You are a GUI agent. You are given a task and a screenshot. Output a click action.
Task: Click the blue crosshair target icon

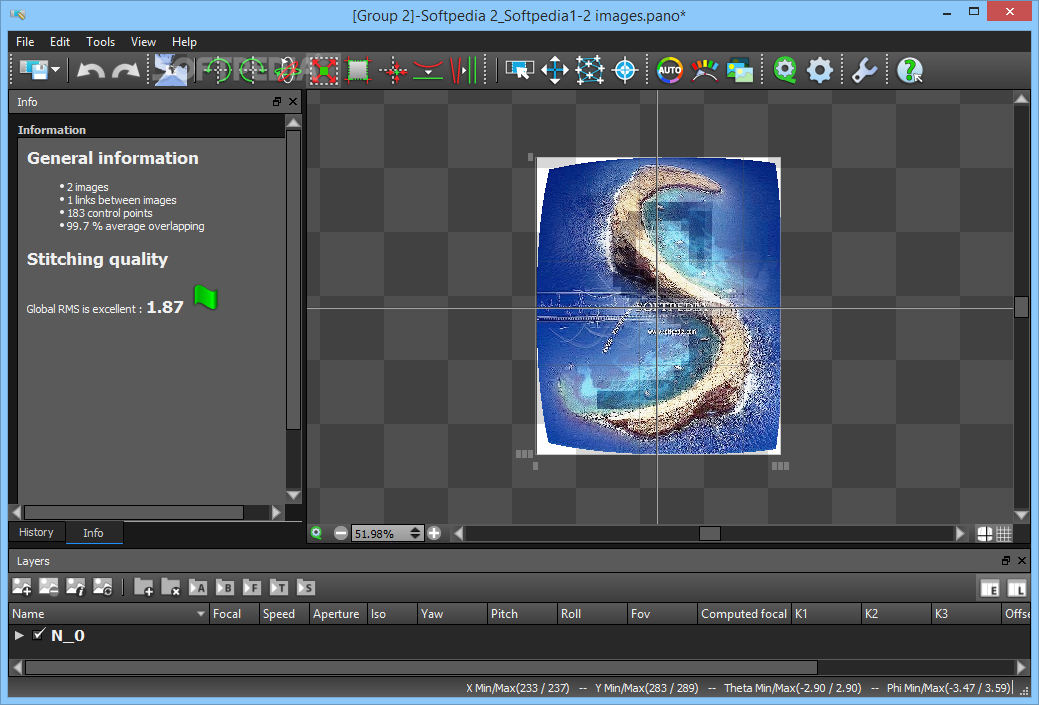click(x=625, y=70)
